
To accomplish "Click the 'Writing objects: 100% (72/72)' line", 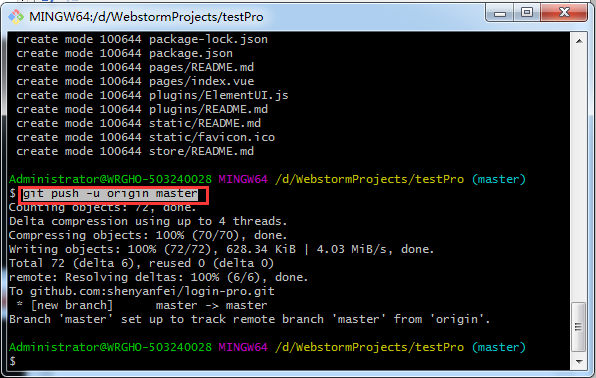I will (x=221, y=249).
